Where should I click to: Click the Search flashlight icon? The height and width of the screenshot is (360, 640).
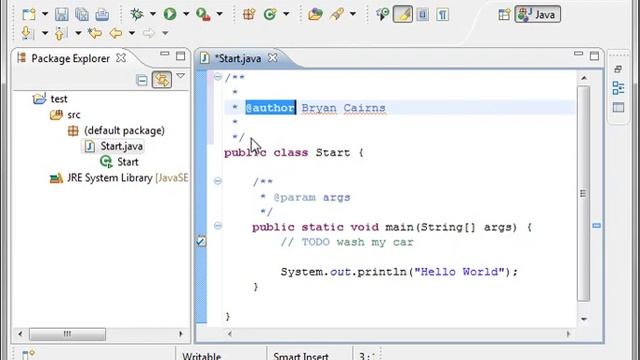point(337,15)
